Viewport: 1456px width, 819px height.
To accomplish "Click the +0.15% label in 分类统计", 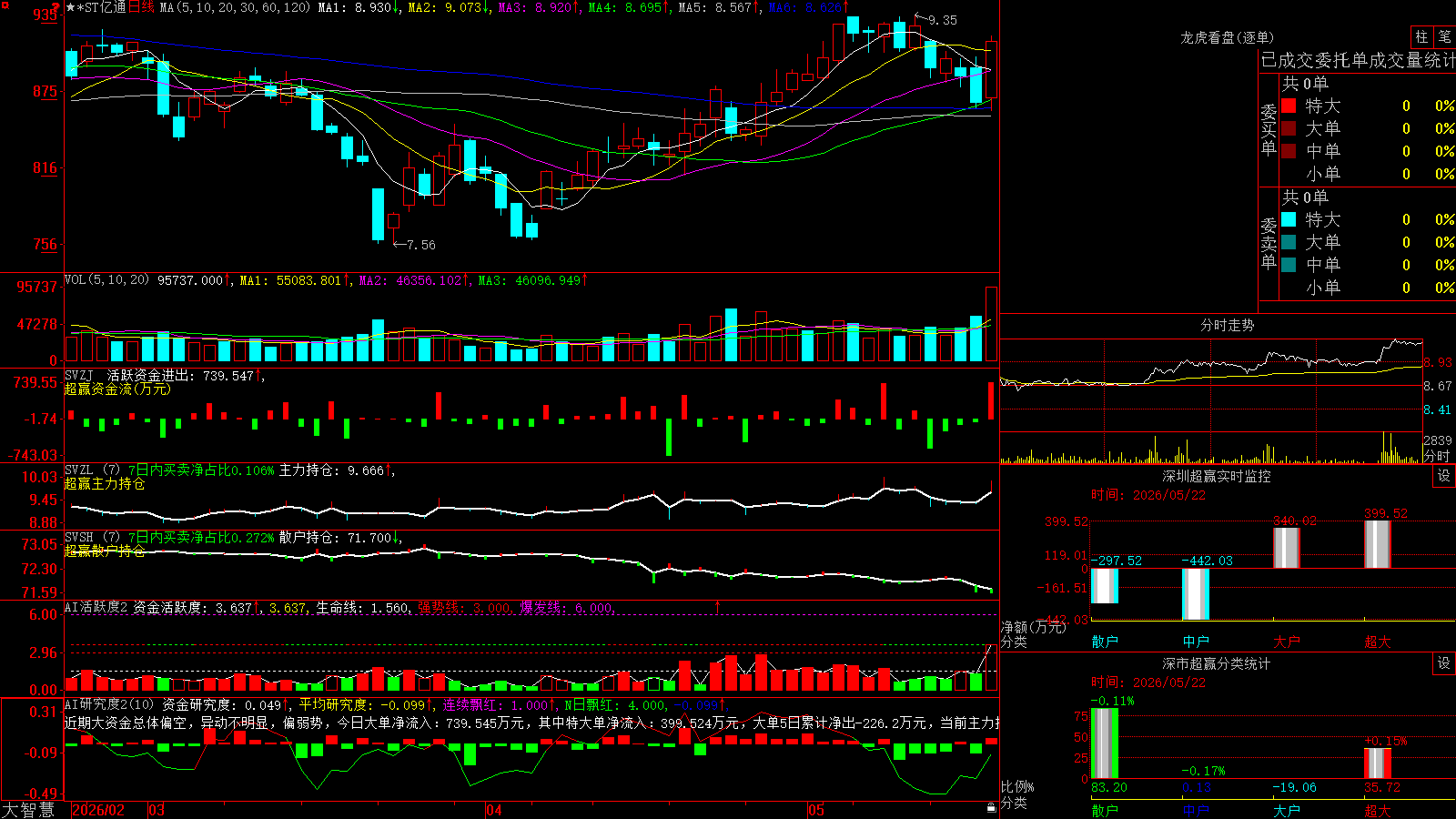I will (x=1386, y=741).
